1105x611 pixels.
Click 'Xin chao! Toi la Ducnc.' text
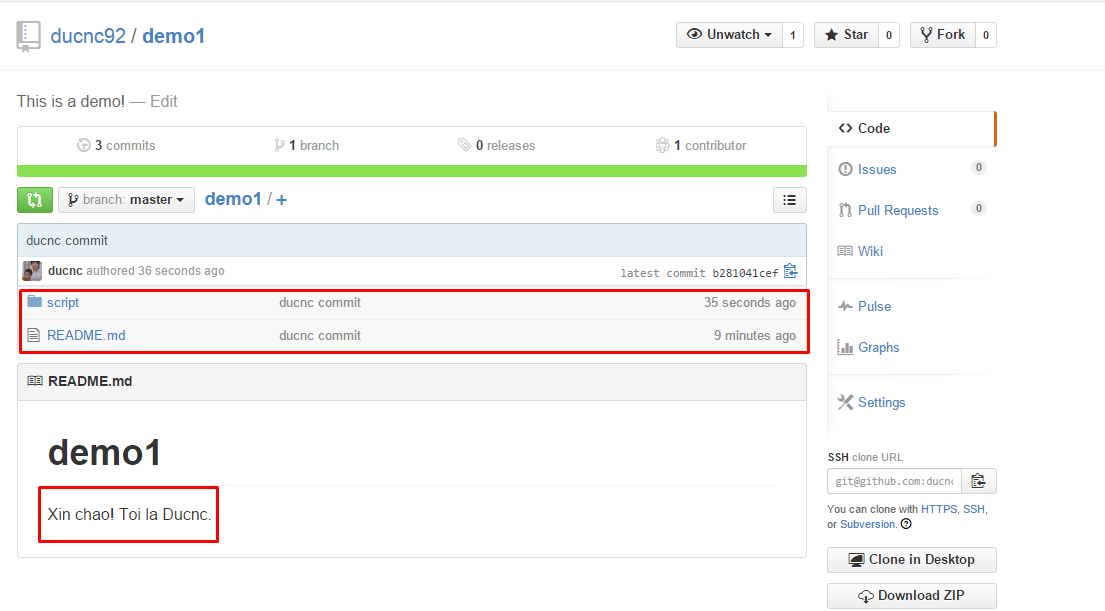coord(129,514)
